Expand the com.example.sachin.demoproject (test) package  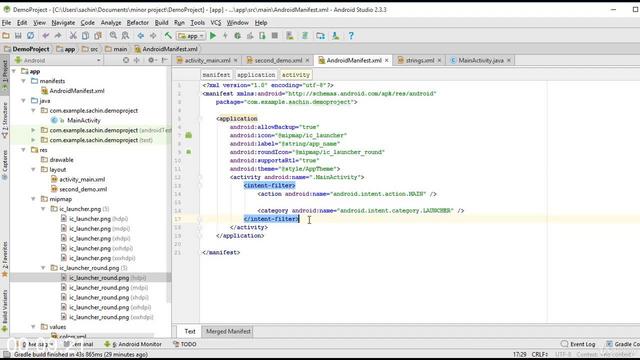tap(33, 140)
